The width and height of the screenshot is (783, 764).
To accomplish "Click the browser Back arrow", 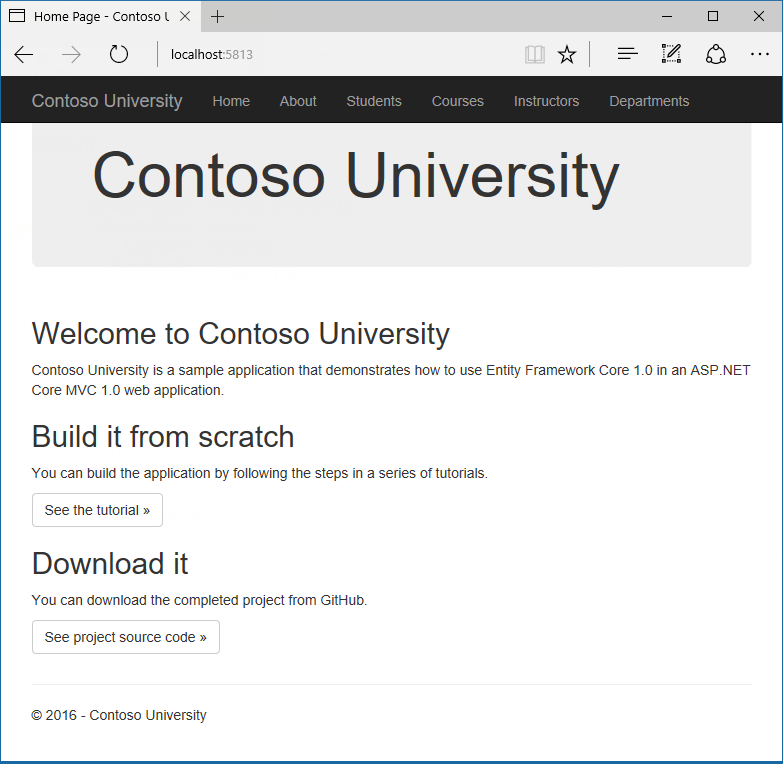I will [x=24, y=54].
